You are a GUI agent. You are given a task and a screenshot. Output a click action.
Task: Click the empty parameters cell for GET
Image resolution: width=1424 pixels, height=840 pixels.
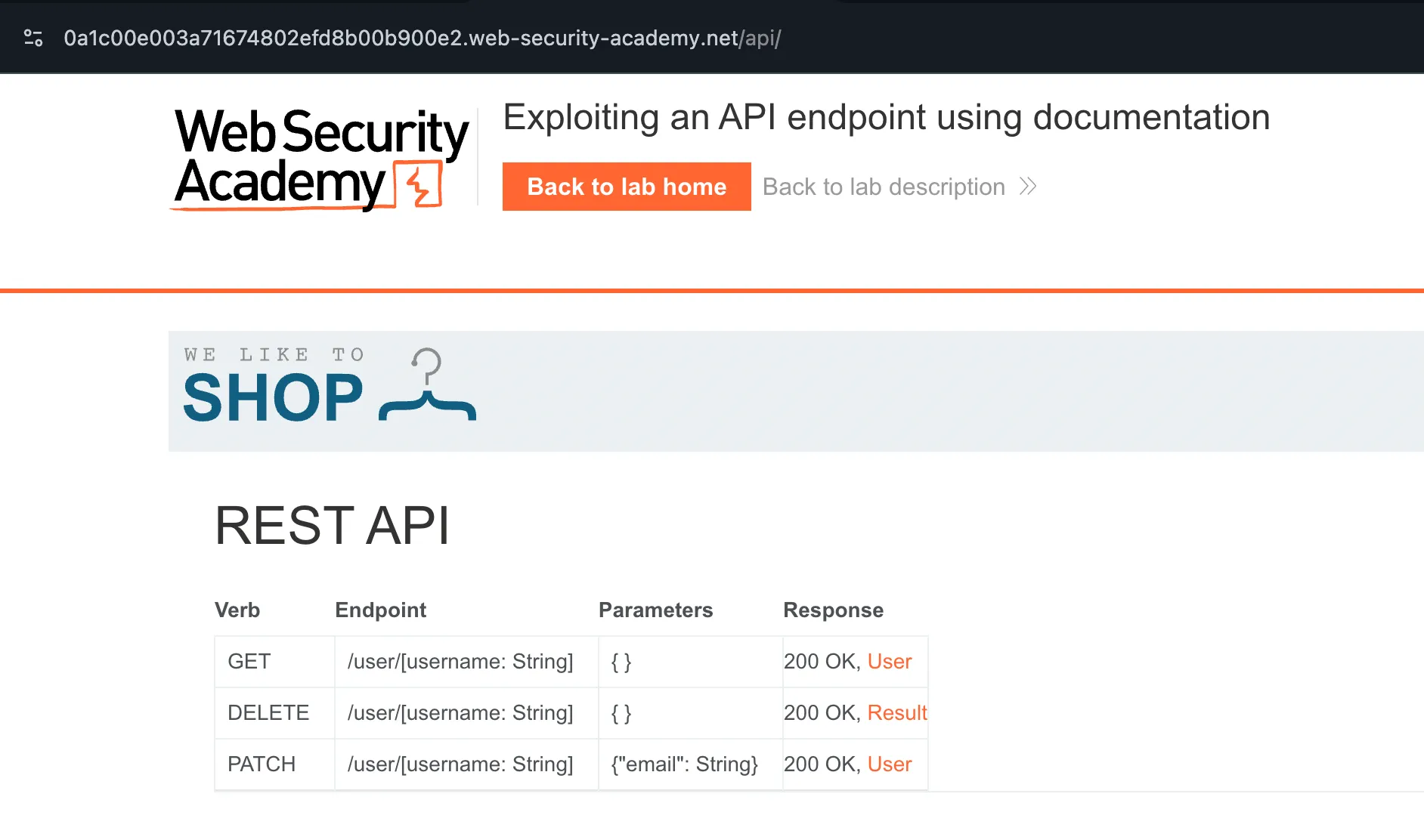(621, 662)
